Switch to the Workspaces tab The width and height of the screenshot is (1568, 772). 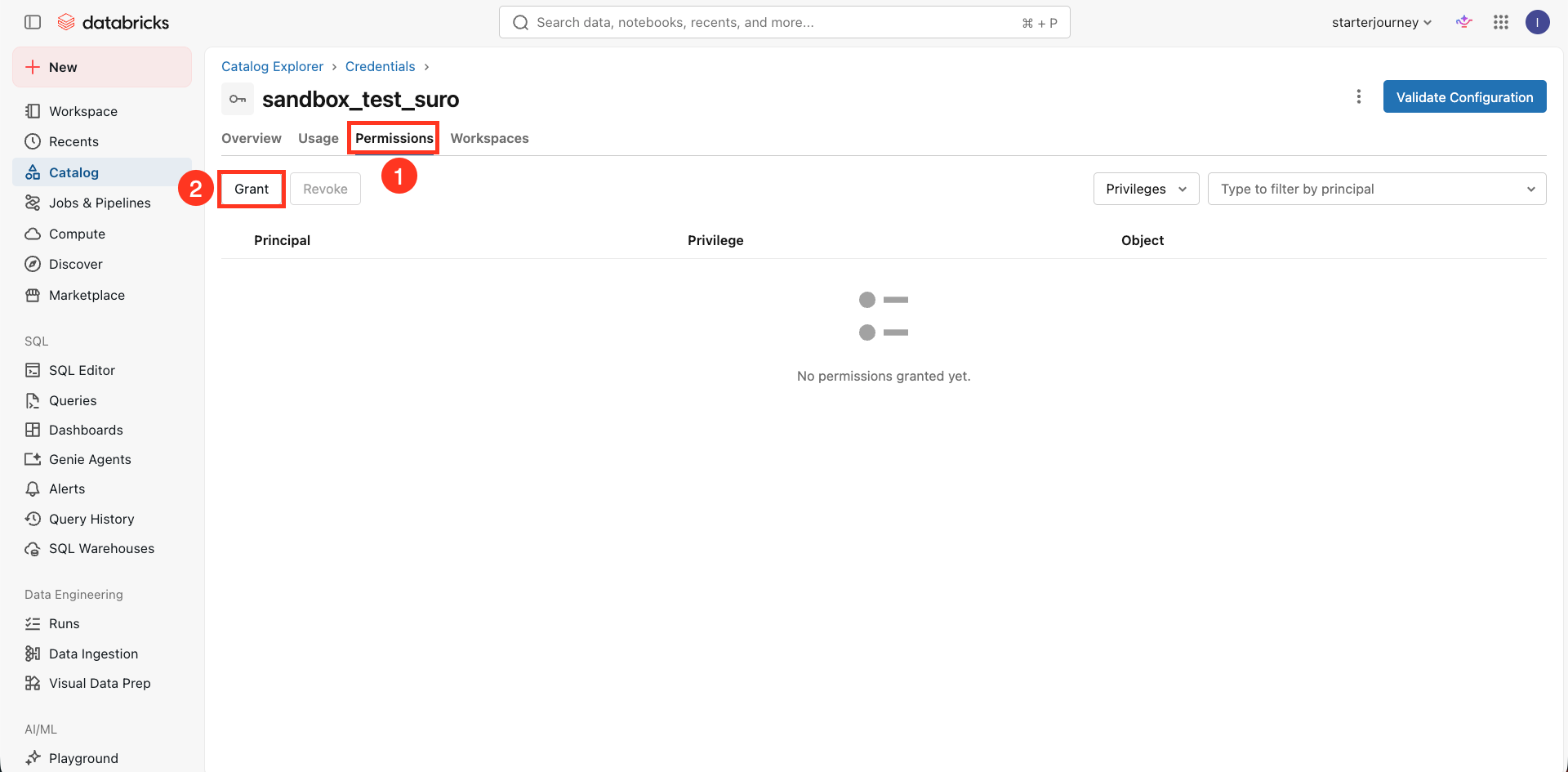(490, 138)
